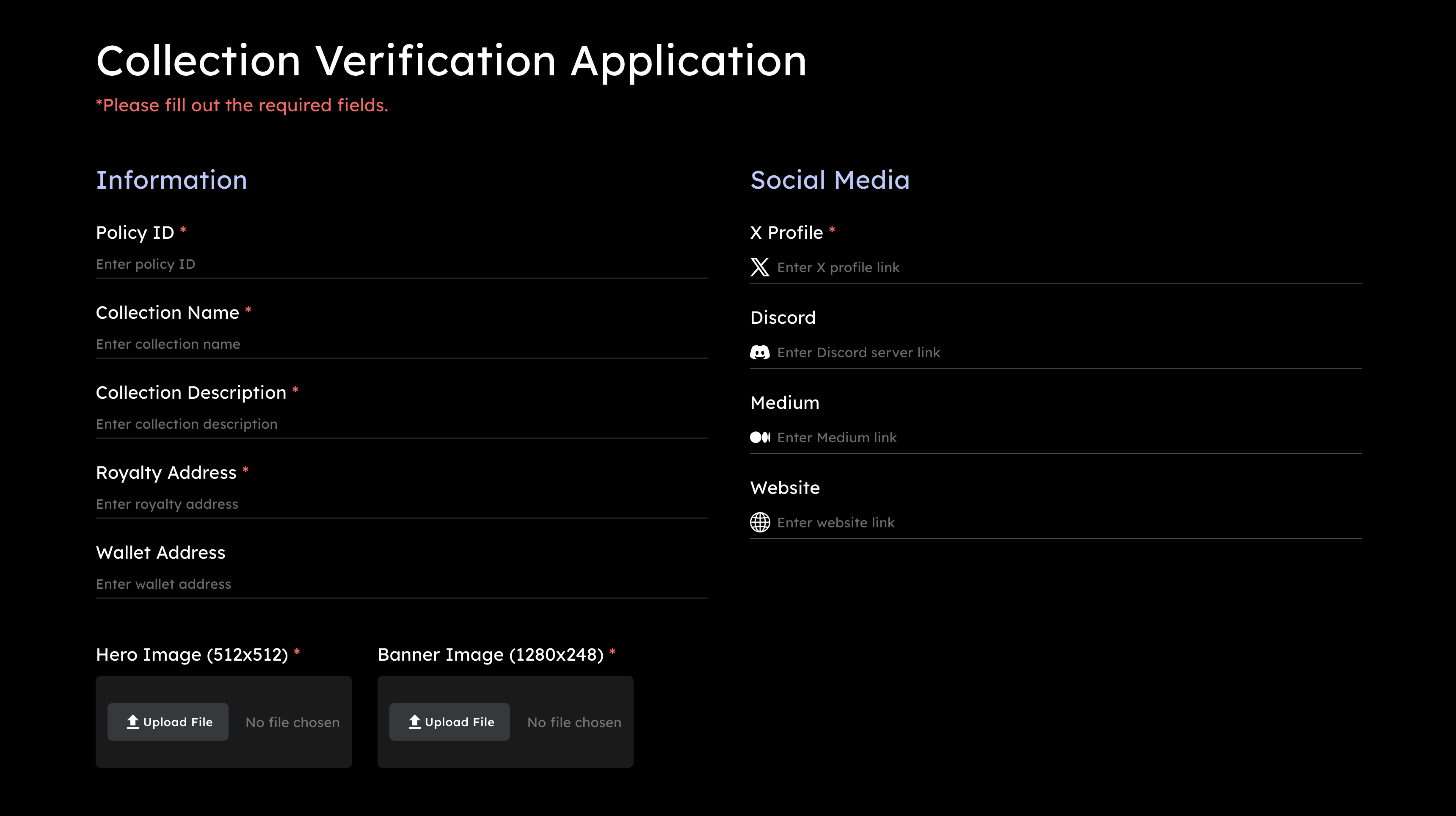Click the Discord field label
The height and width of the screenshot is (816, 1456).
click(783, 317)
